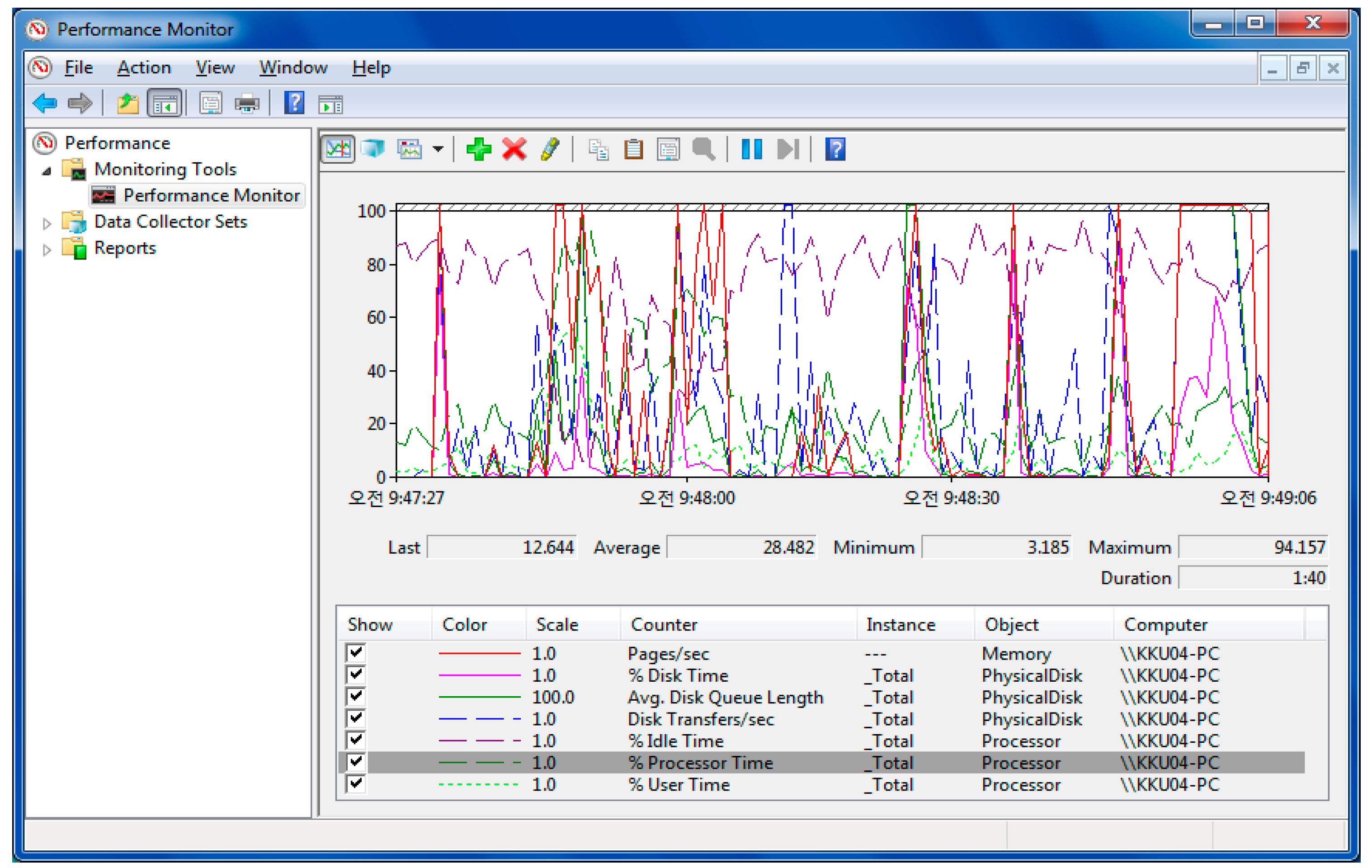The image size is (1372, 868).
Task: Open the Window menu
Action: (293, 67)
